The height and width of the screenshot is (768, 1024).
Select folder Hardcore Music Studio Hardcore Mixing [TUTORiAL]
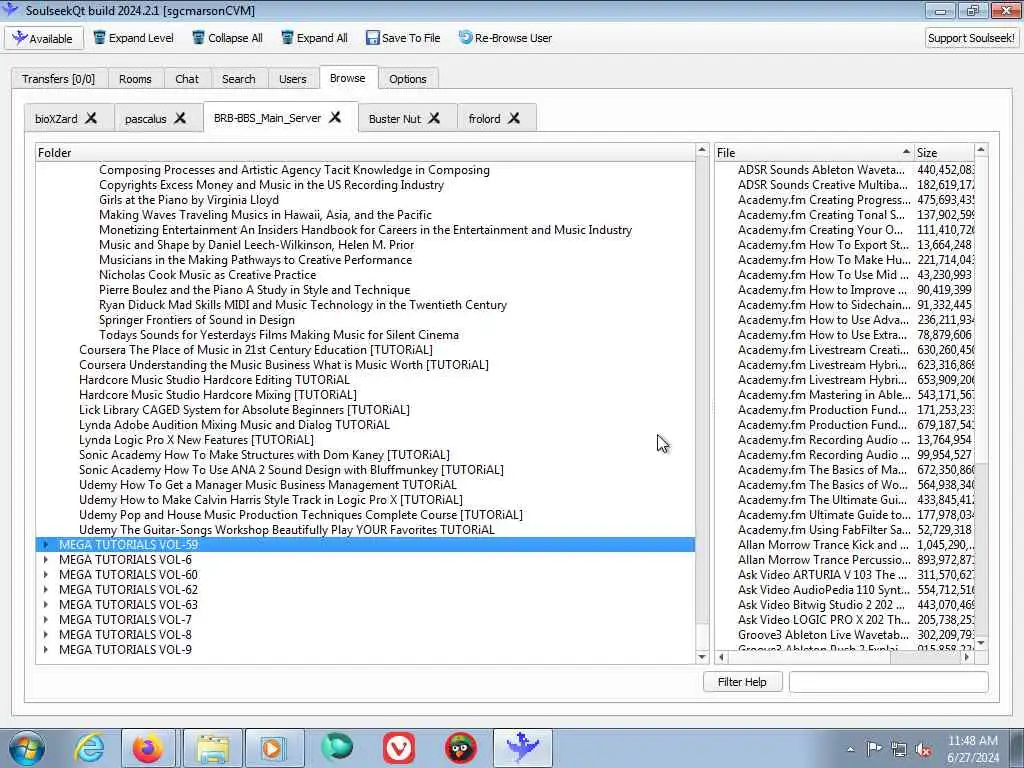tap(217, 395)
